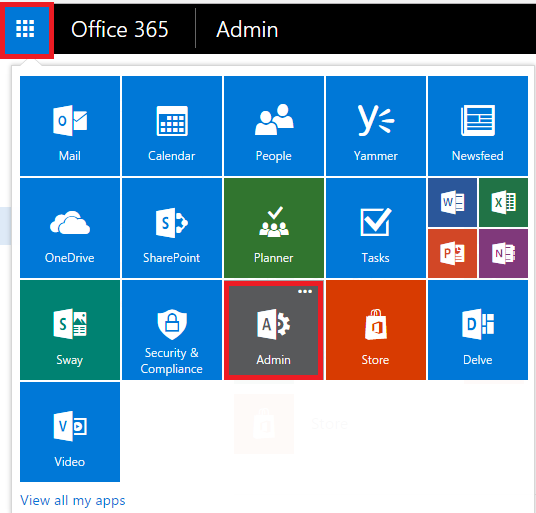Launch the green Planner tile
The height and width of the screenshot is (513, 536).
(274, 228)
